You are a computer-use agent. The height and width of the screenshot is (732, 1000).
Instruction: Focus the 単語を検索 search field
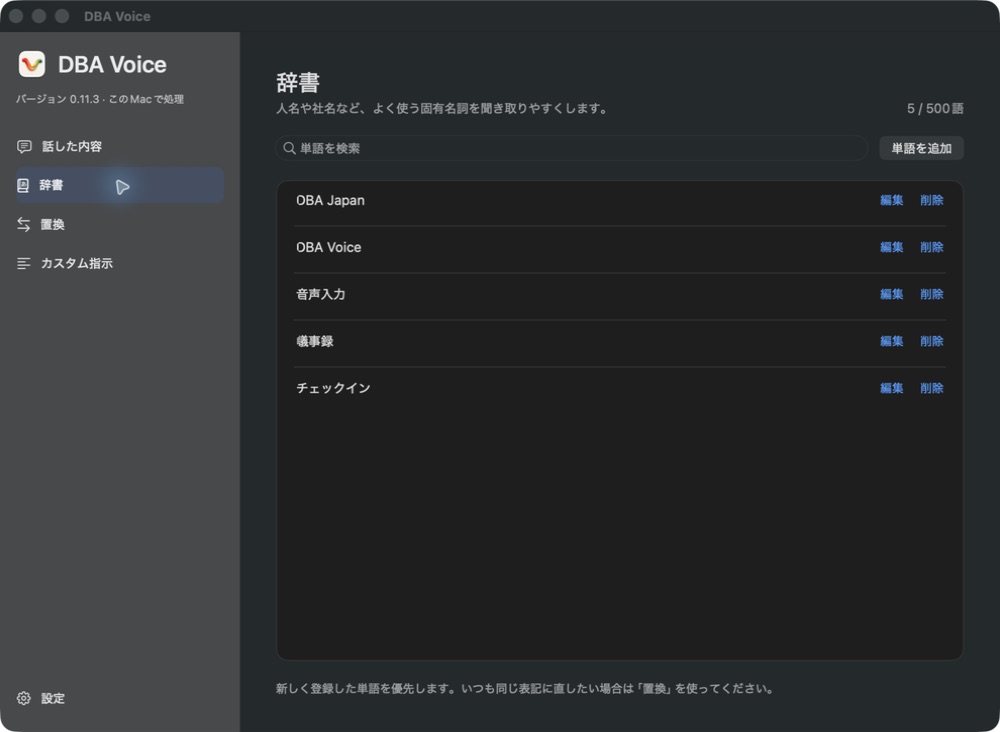pyautogui.click(x=571, y=149)
